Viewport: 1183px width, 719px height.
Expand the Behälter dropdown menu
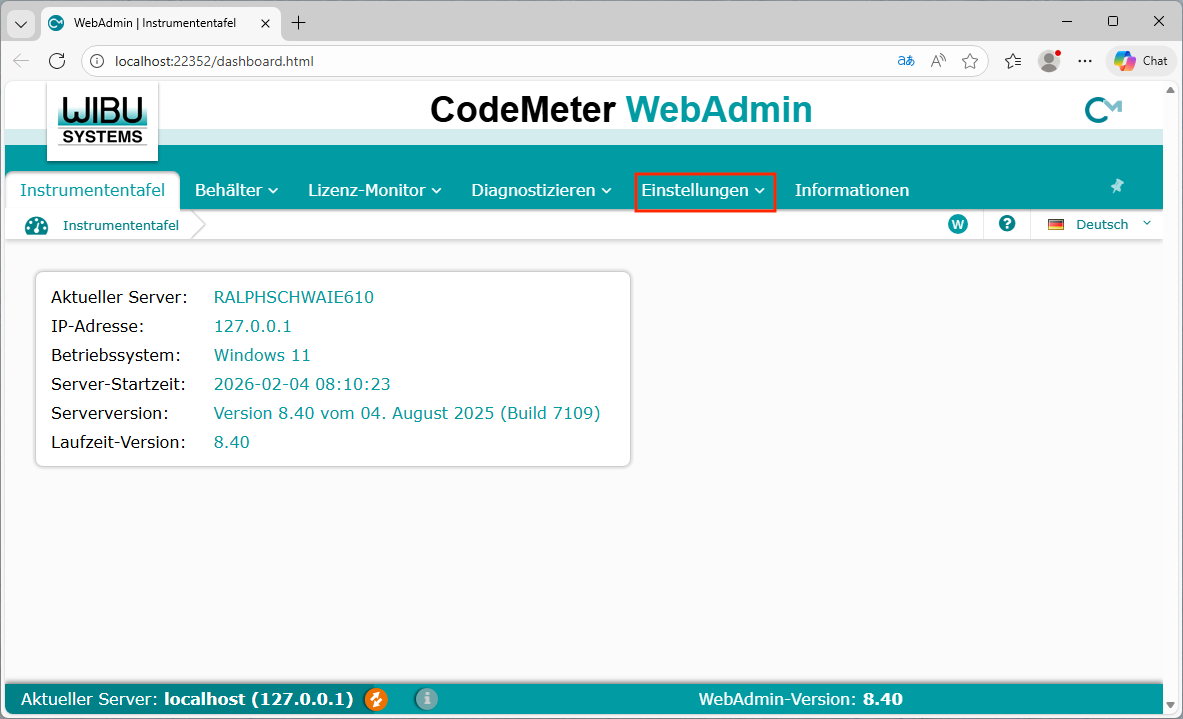(x=236, y=190)
